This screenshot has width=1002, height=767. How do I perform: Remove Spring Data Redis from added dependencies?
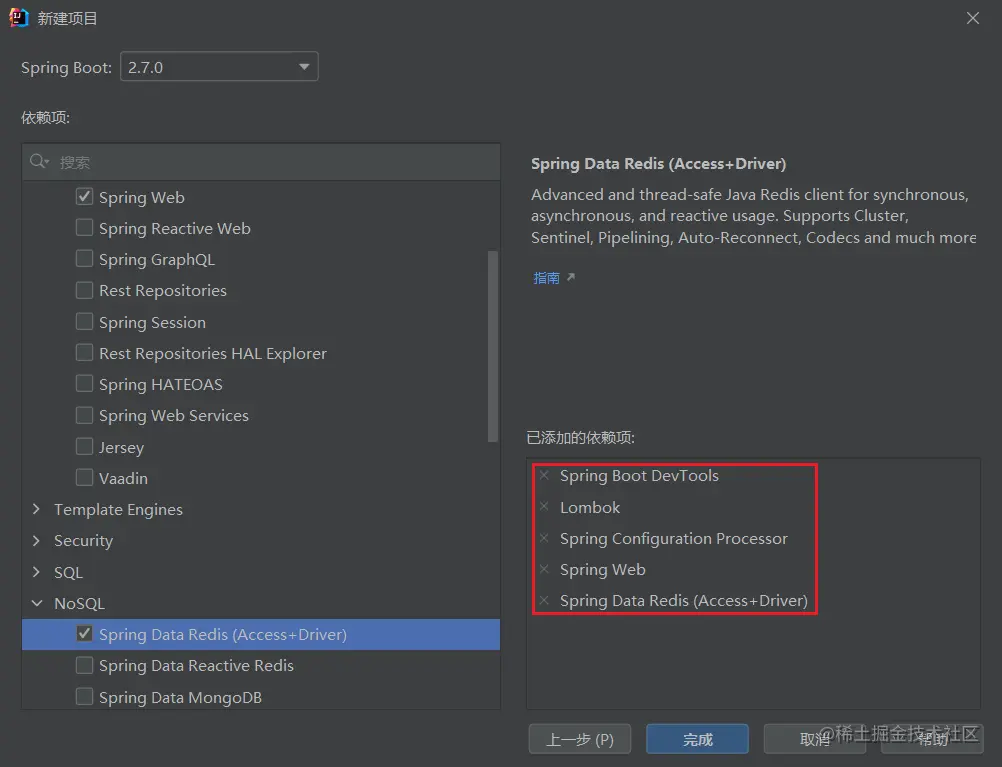pyautogui.click(x=544, y=600)
